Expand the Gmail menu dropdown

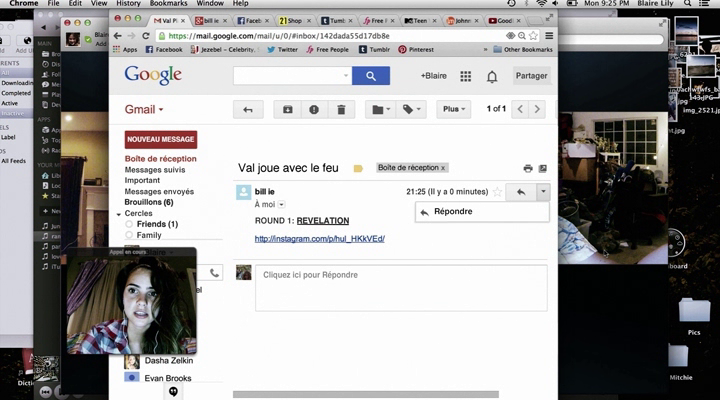click(144, 109)
